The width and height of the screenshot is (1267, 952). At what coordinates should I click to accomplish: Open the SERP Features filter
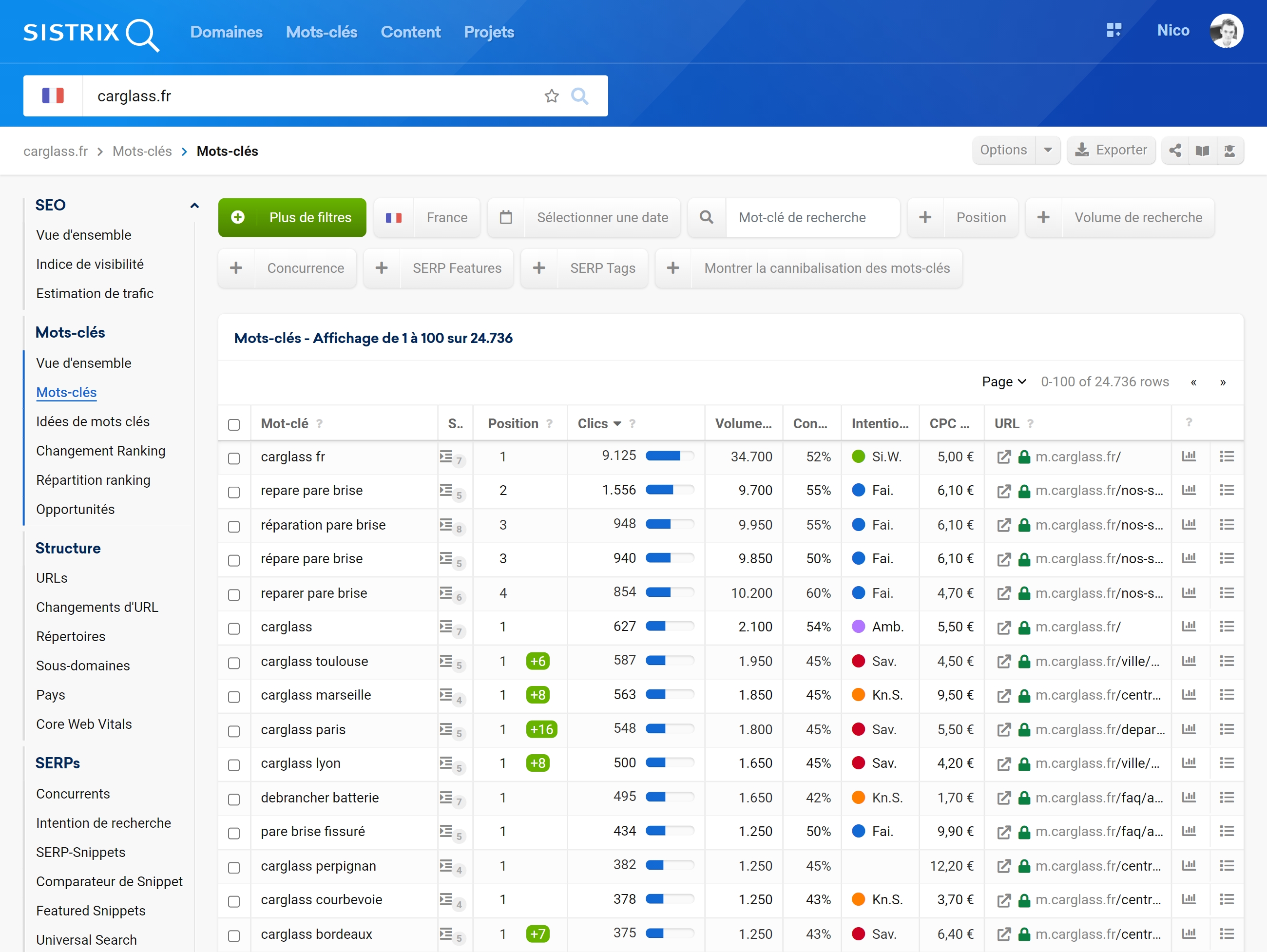[x=439, y=268]
